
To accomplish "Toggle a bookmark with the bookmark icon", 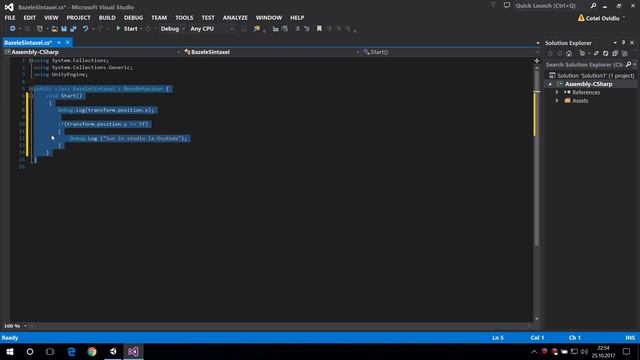I will pos(319,29).
